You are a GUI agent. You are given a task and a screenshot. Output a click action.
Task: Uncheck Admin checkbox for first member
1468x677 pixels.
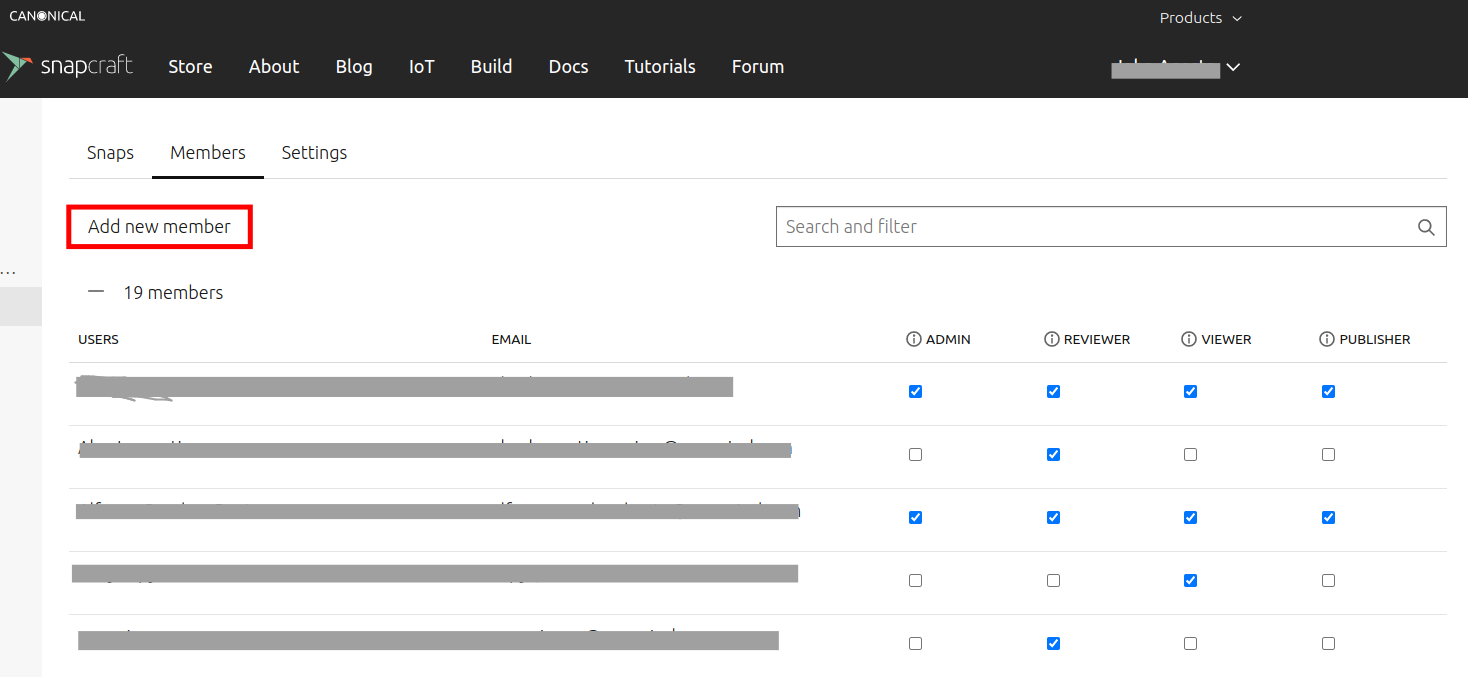(x=915, y=392)
